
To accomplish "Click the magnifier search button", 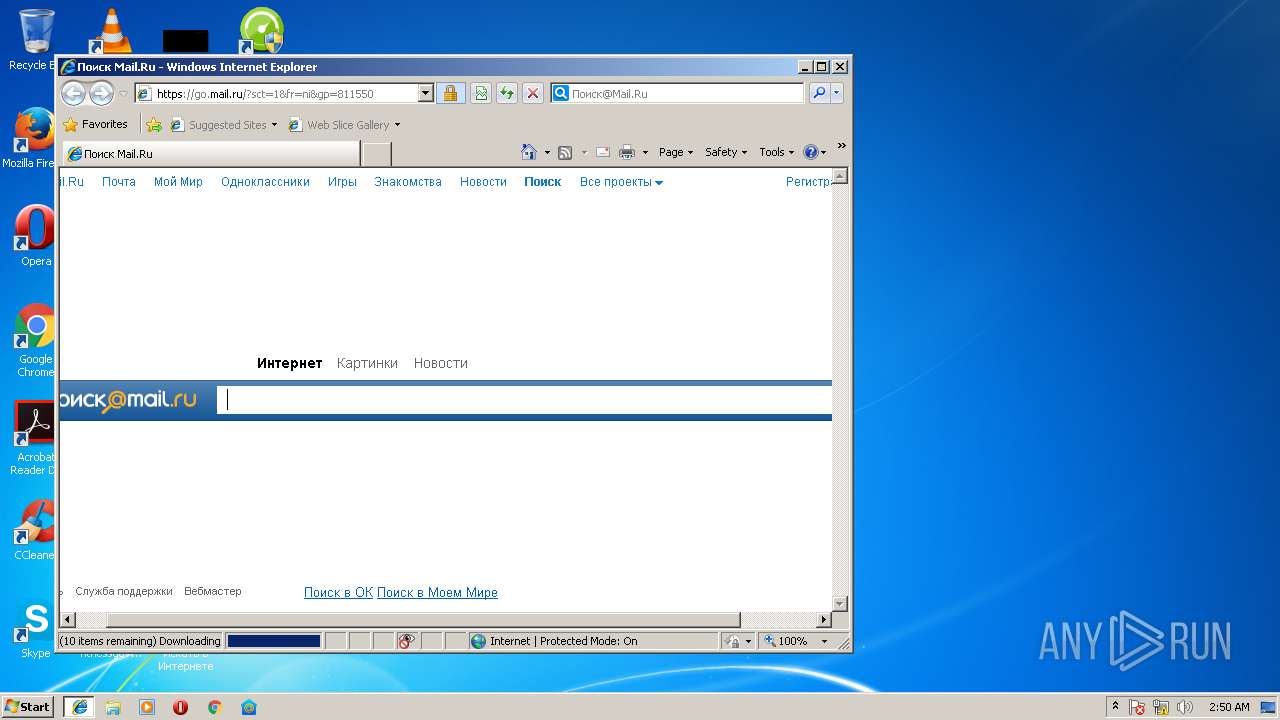I will tap(819, 94).
